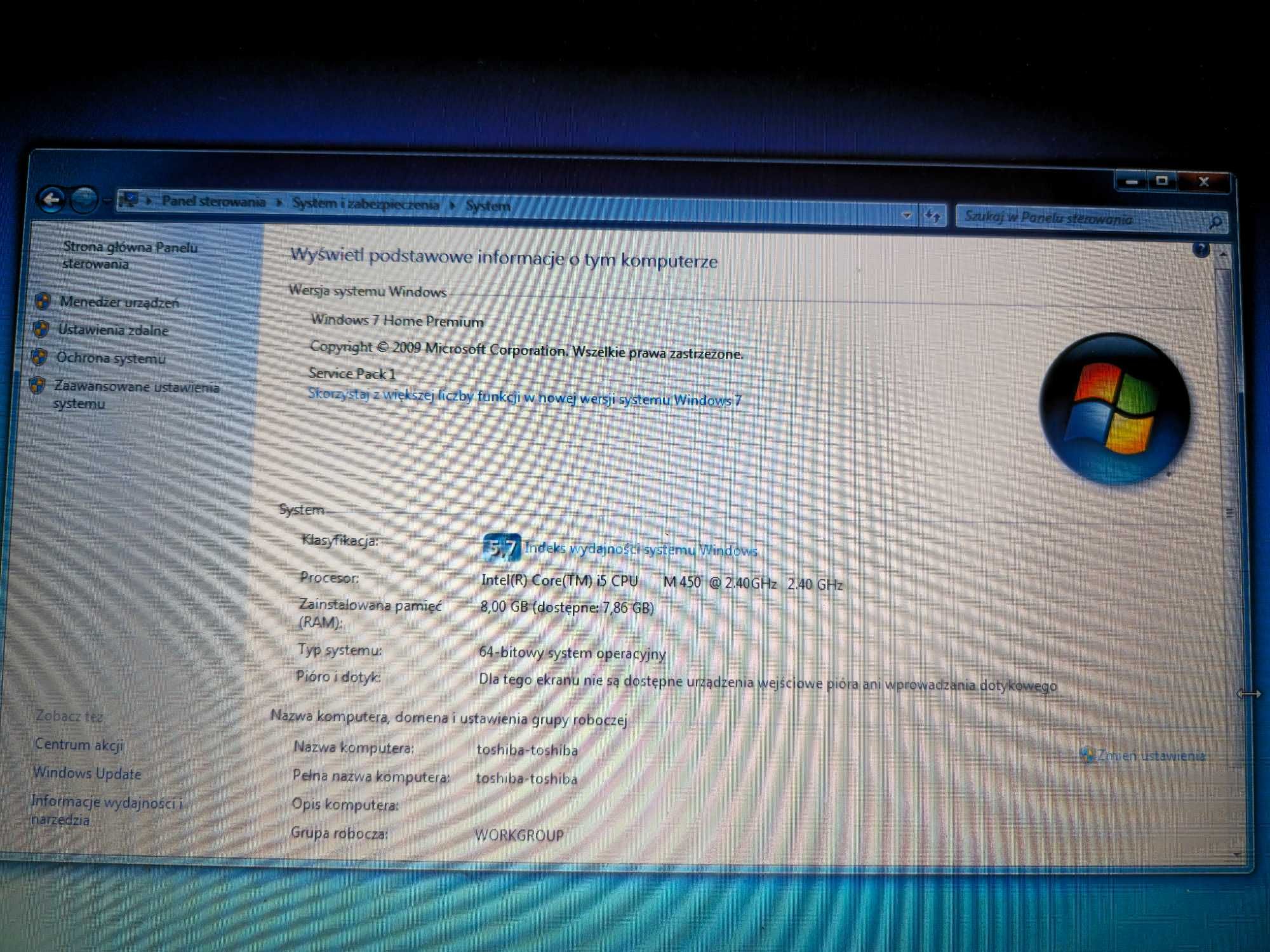Click shield icon next to Ochrona systemu

tap(39, 357)
